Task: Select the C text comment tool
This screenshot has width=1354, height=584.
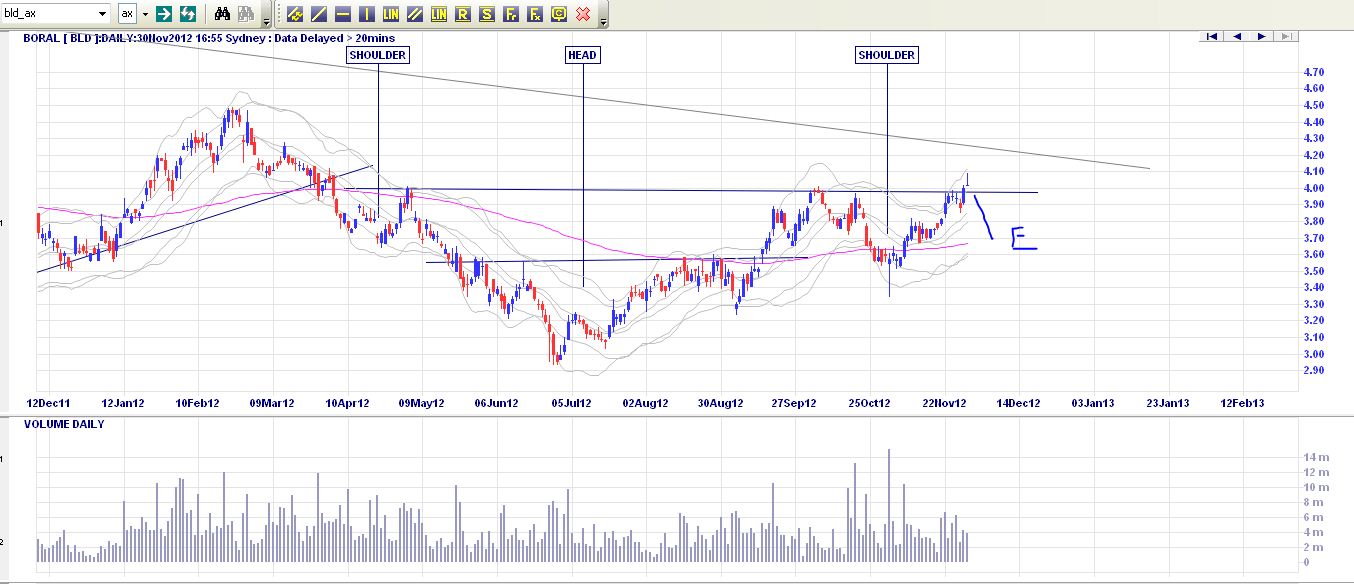Action: (x=559, y=14)
